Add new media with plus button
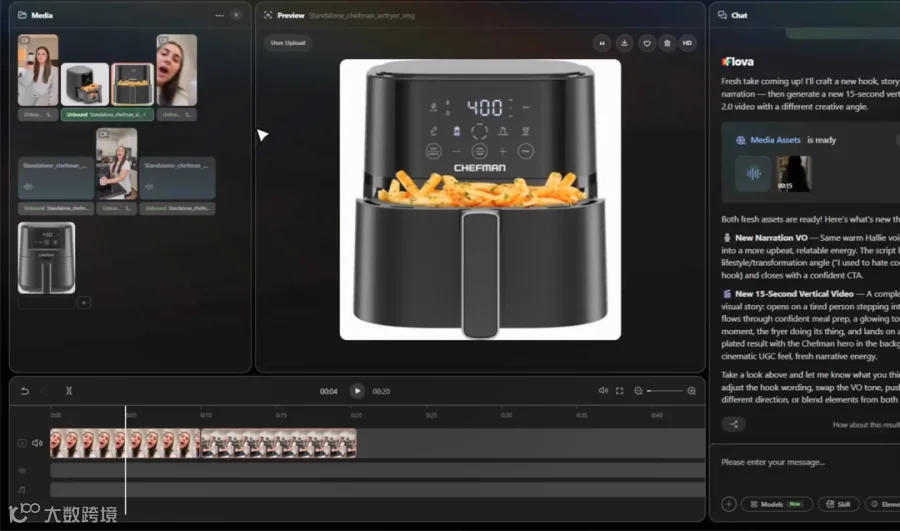 tap(84, 303)
